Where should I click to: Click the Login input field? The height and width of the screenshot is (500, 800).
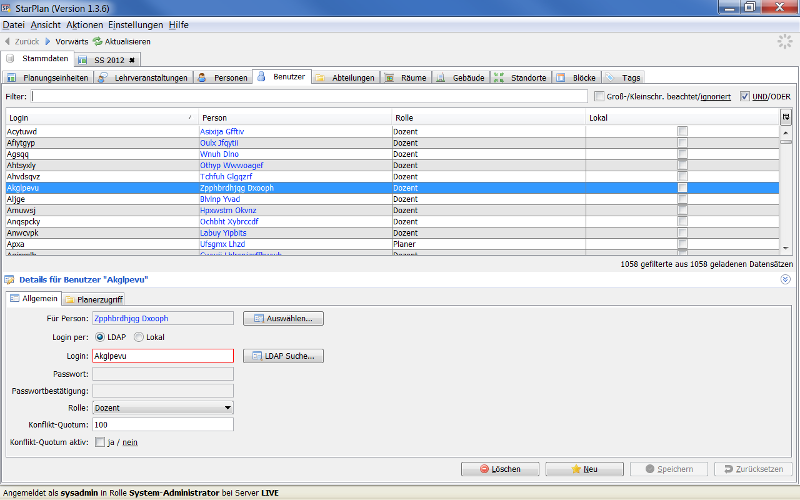click(163, 356)
